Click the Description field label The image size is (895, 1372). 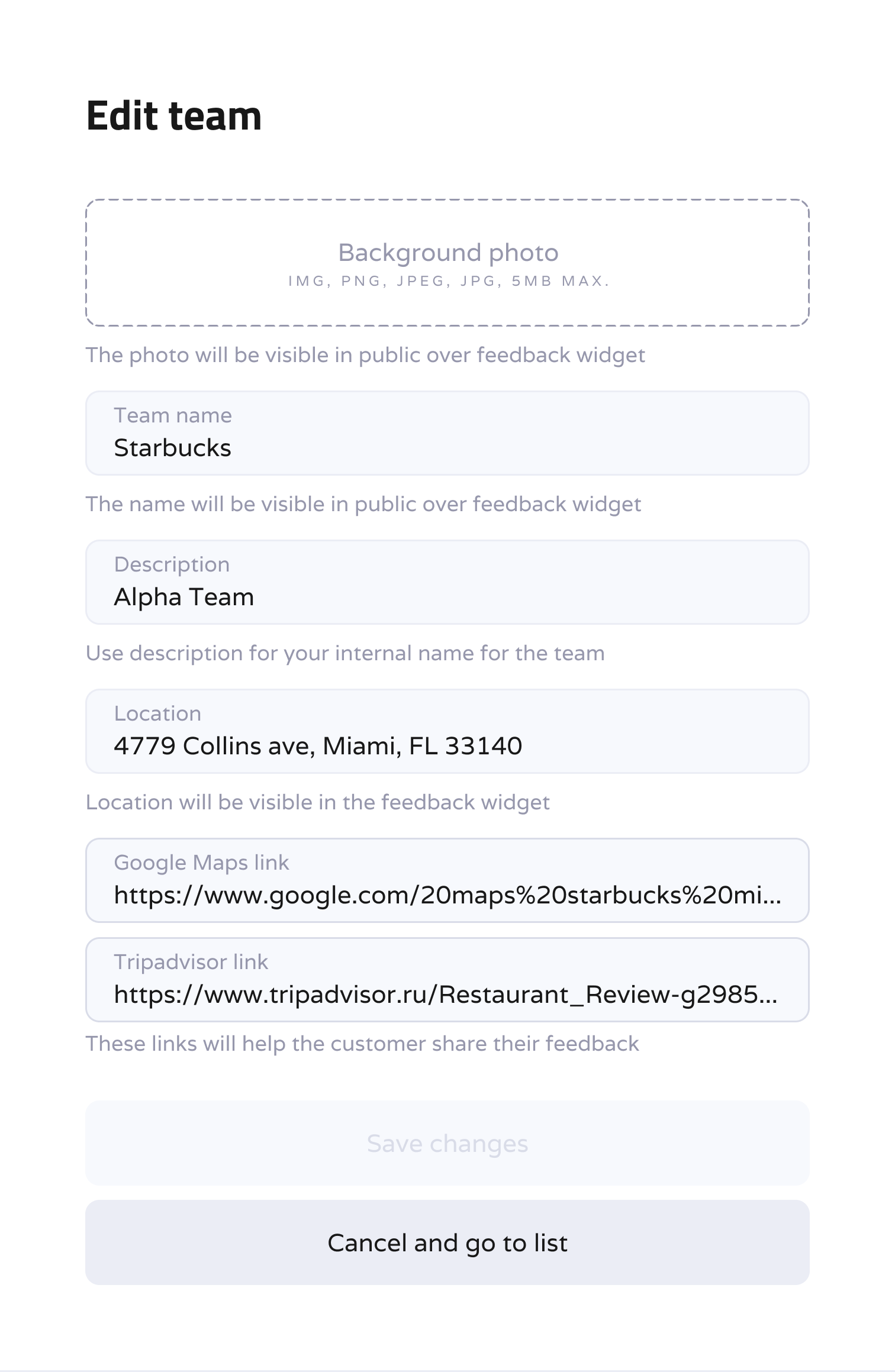(172, 564)
